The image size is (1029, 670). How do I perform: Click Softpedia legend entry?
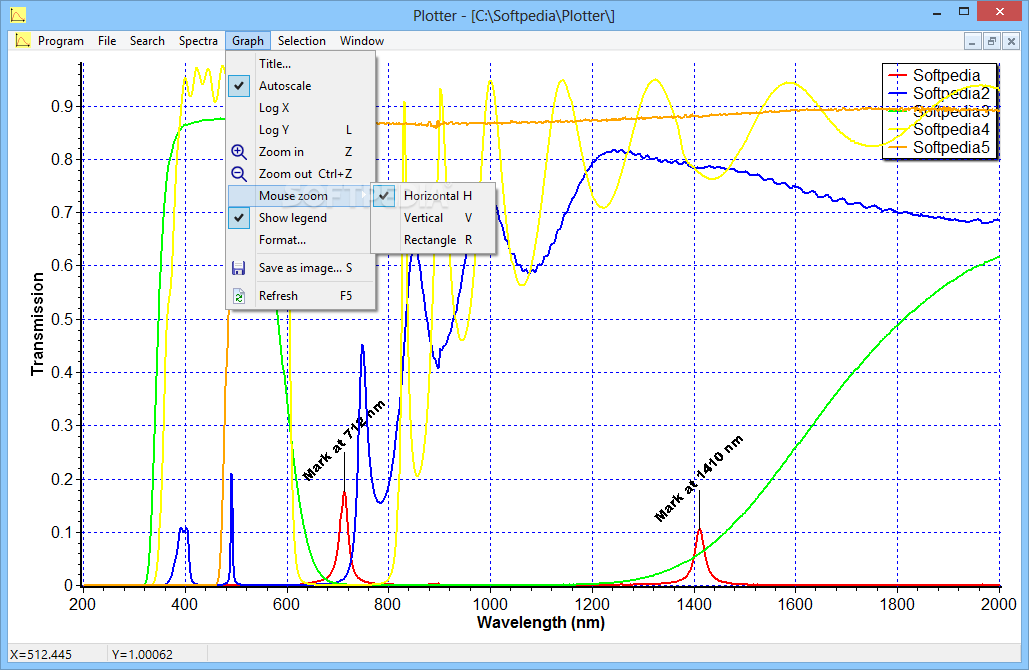coord(946,75)
